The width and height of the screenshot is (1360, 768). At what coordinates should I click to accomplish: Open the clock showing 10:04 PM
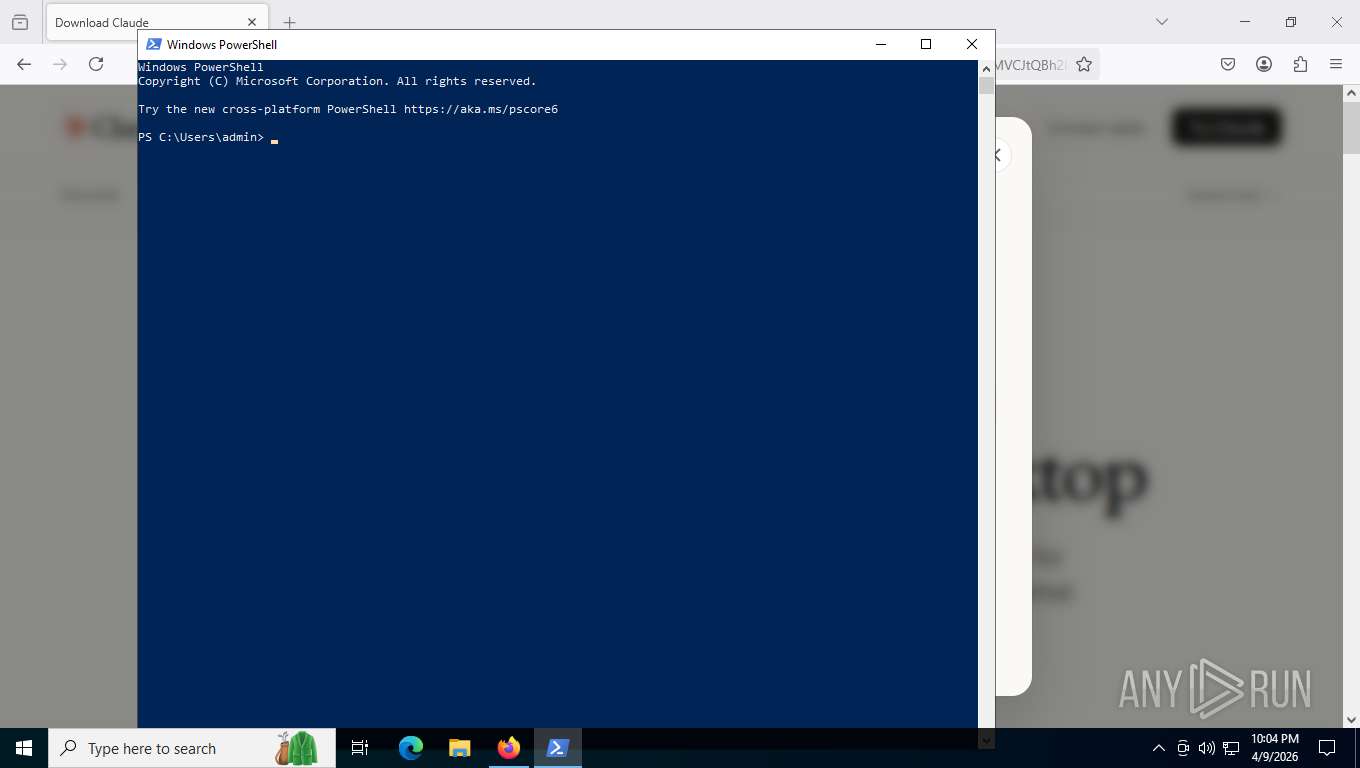(1275, 748)
